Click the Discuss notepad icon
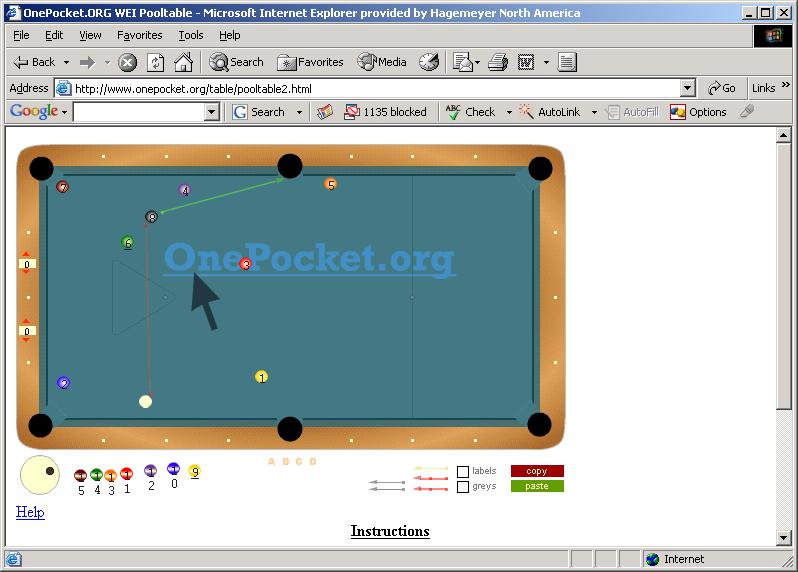The width and height of the screenshot is (798, 572). pyautogui.click(x=566, y=62)
